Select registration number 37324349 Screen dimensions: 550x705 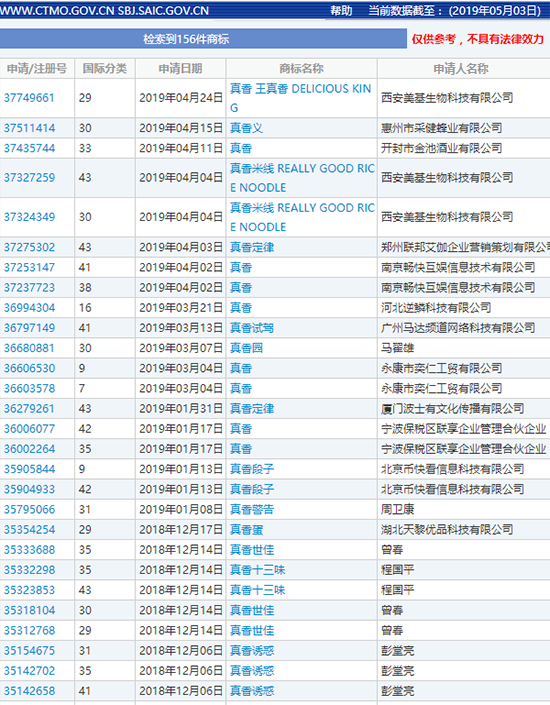29,217
